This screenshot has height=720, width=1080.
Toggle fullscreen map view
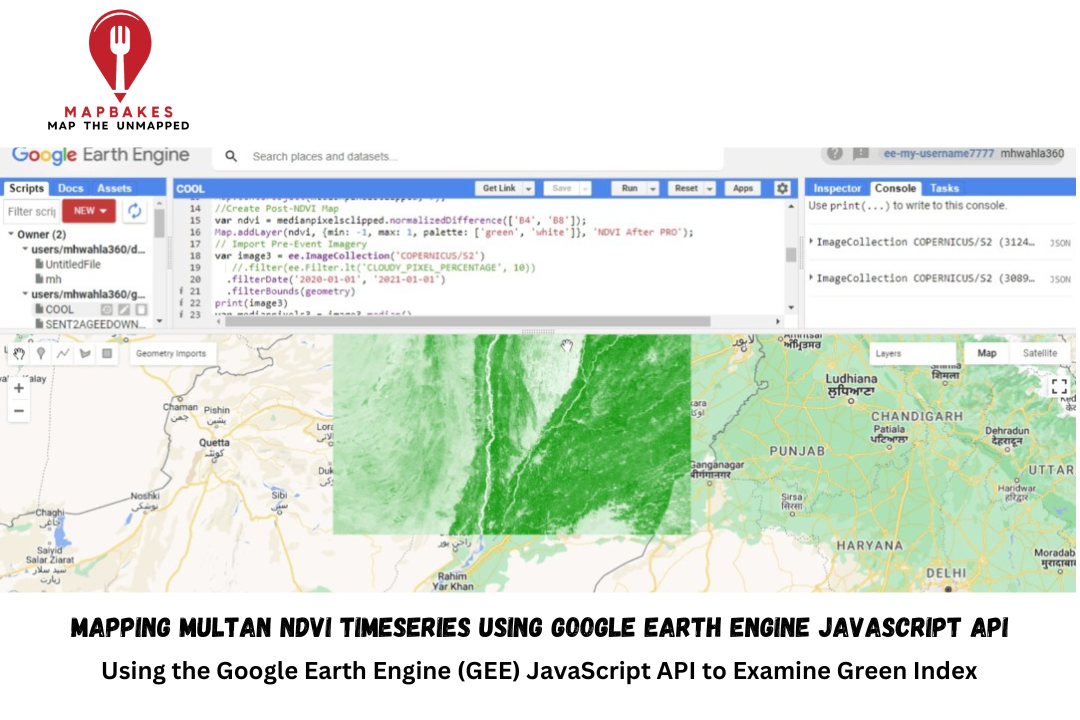[1059, 385]
